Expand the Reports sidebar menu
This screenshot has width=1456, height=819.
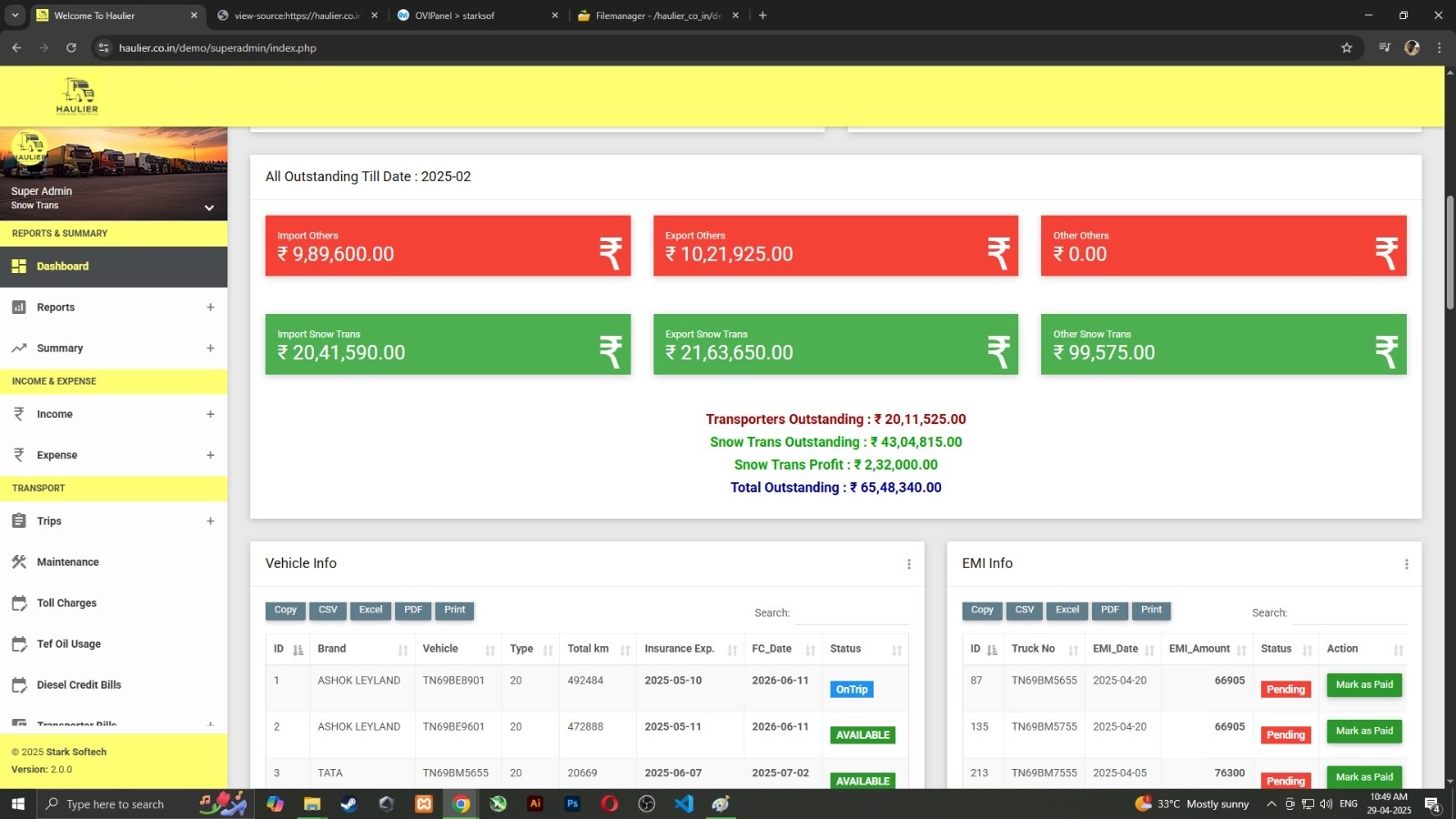pos(210,308)
